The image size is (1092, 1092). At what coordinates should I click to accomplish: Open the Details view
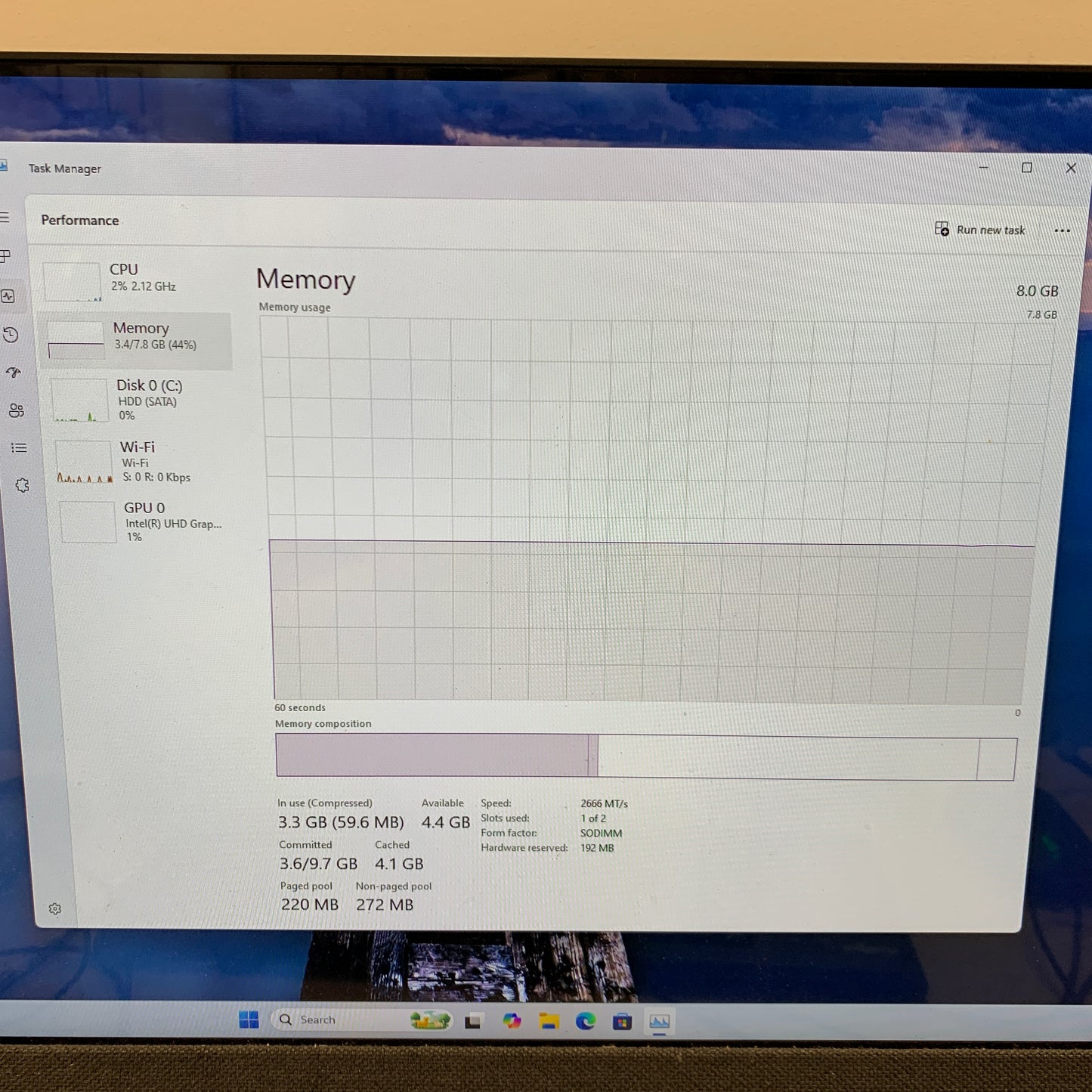(19, 447)
